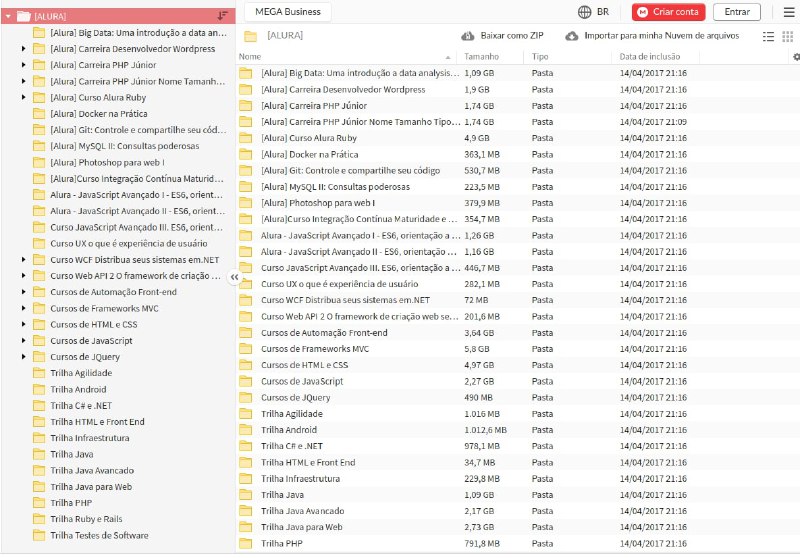This screenshot has width=800, height=558.
Task: Open the MEGA Business tab
Action: [288, 12]
